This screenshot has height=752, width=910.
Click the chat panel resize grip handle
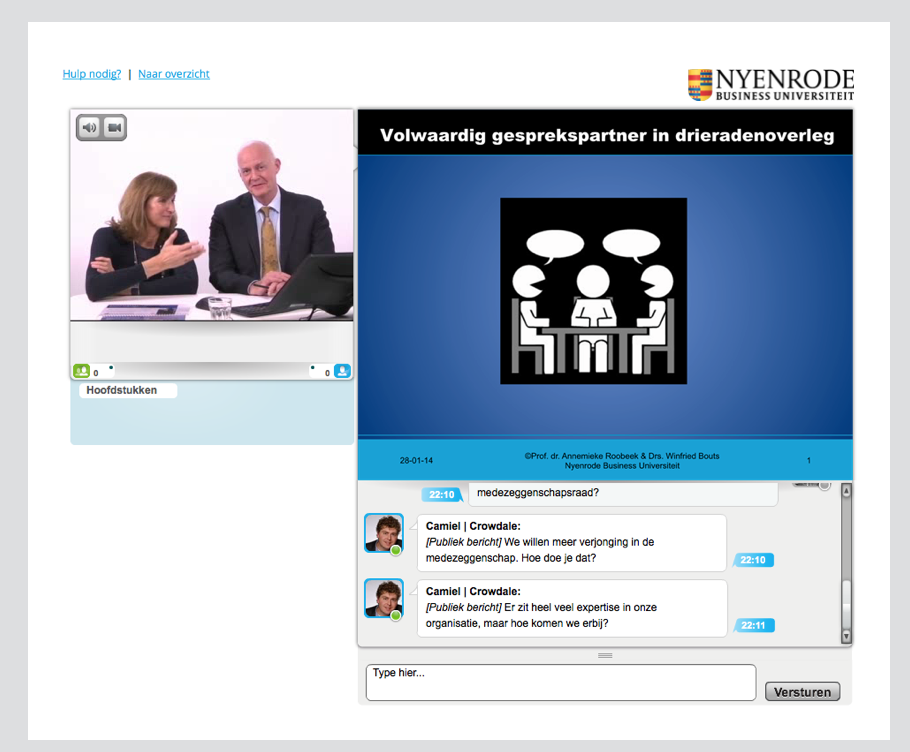(605, 656)
